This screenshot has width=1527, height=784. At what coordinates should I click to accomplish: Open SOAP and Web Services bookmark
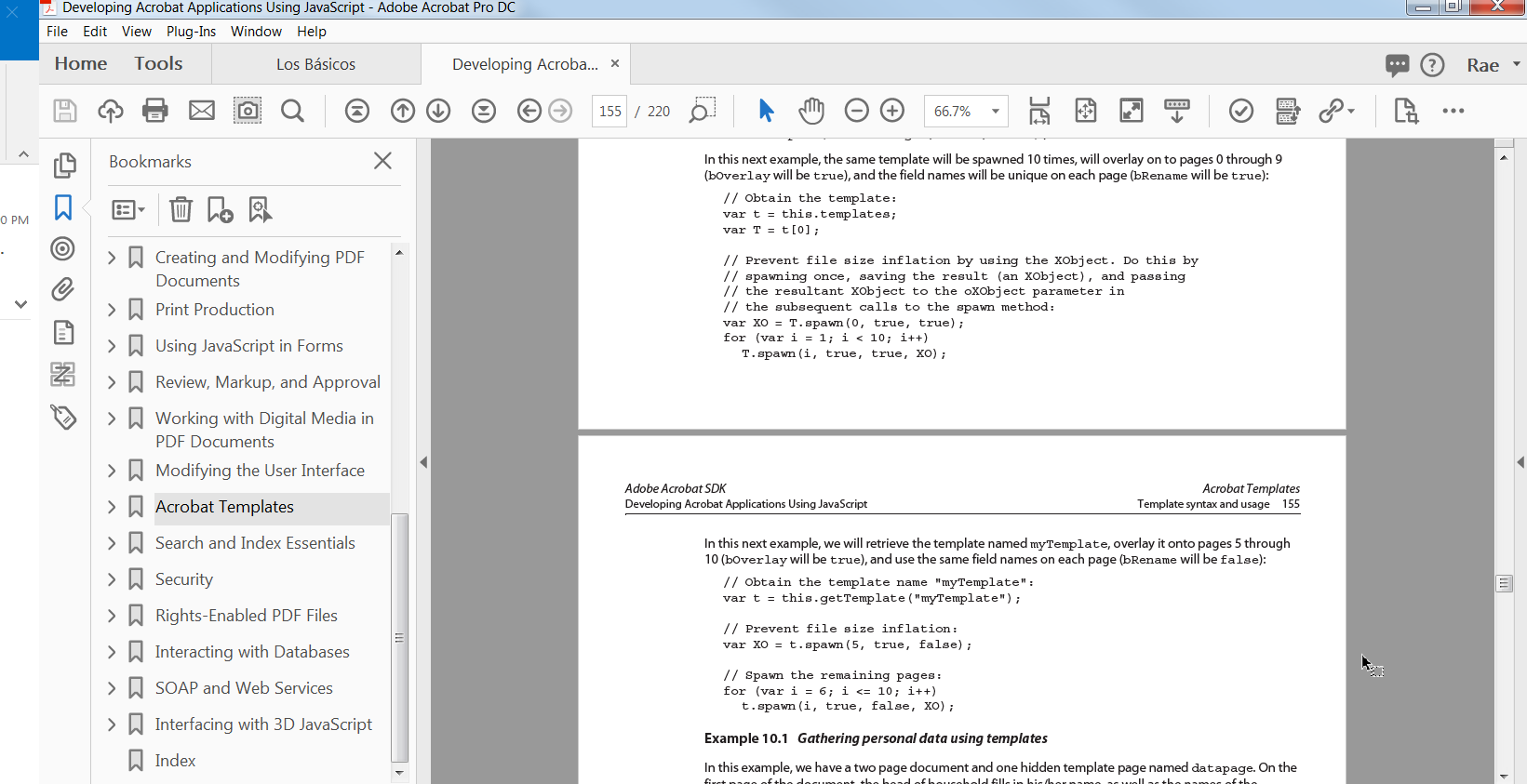244,688
